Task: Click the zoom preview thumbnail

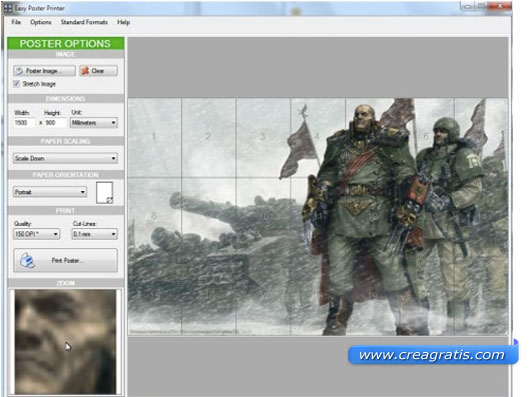Action: tap(65, 342)
